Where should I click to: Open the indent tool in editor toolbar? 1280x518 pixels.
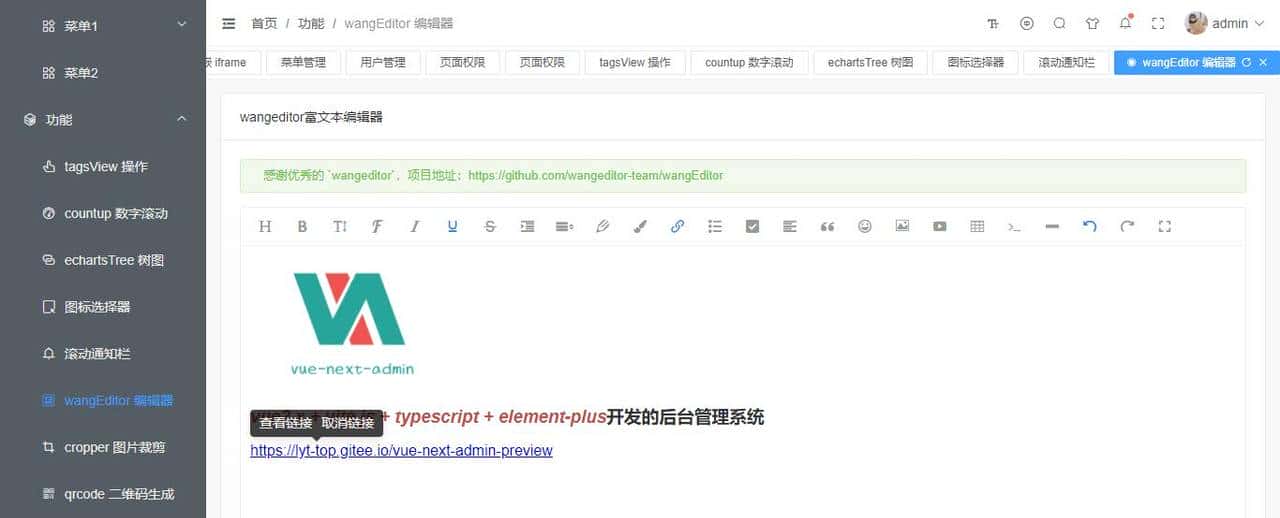tap(527, 227)
